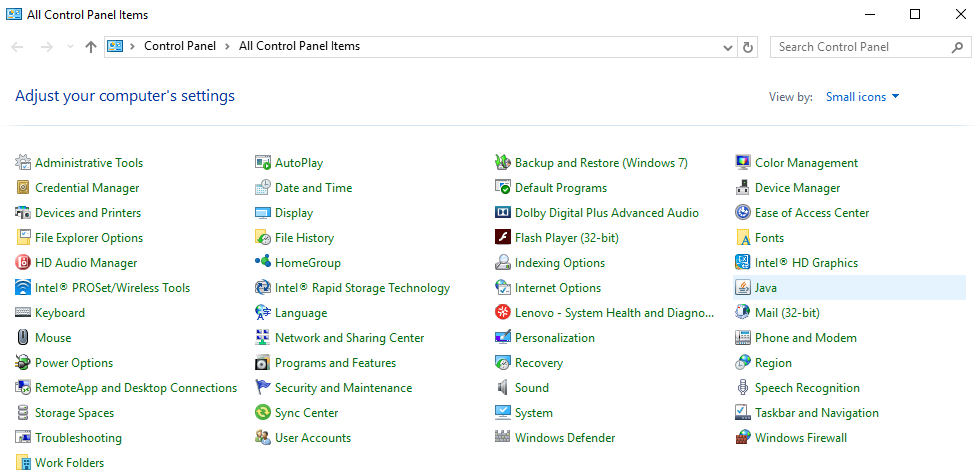Click the Speech Recognition microphone icon

pos(743,388)
